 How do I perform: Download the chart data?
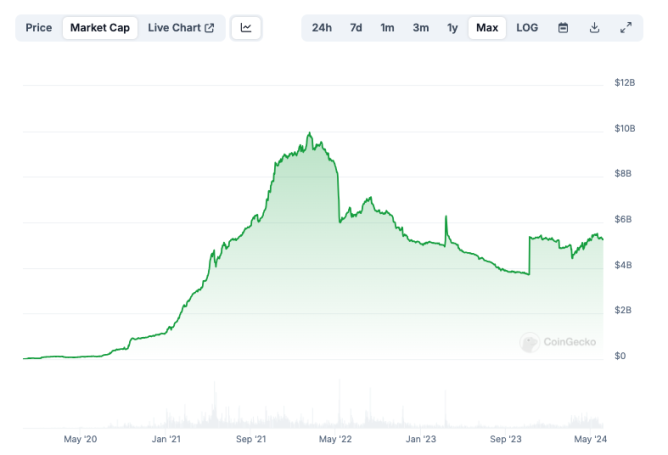pos(594,28)
